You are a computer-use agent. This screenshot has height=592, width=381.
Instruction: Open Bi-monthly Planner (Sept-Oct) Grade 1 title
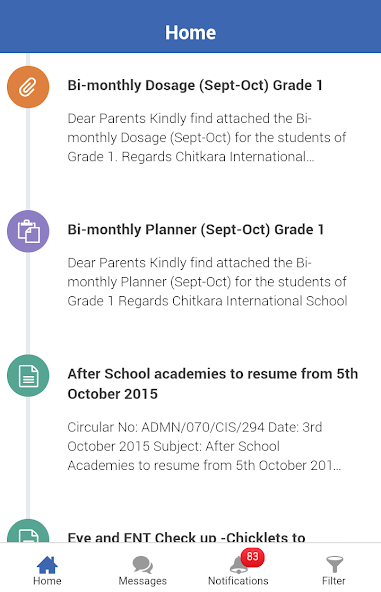pos(196,230)
